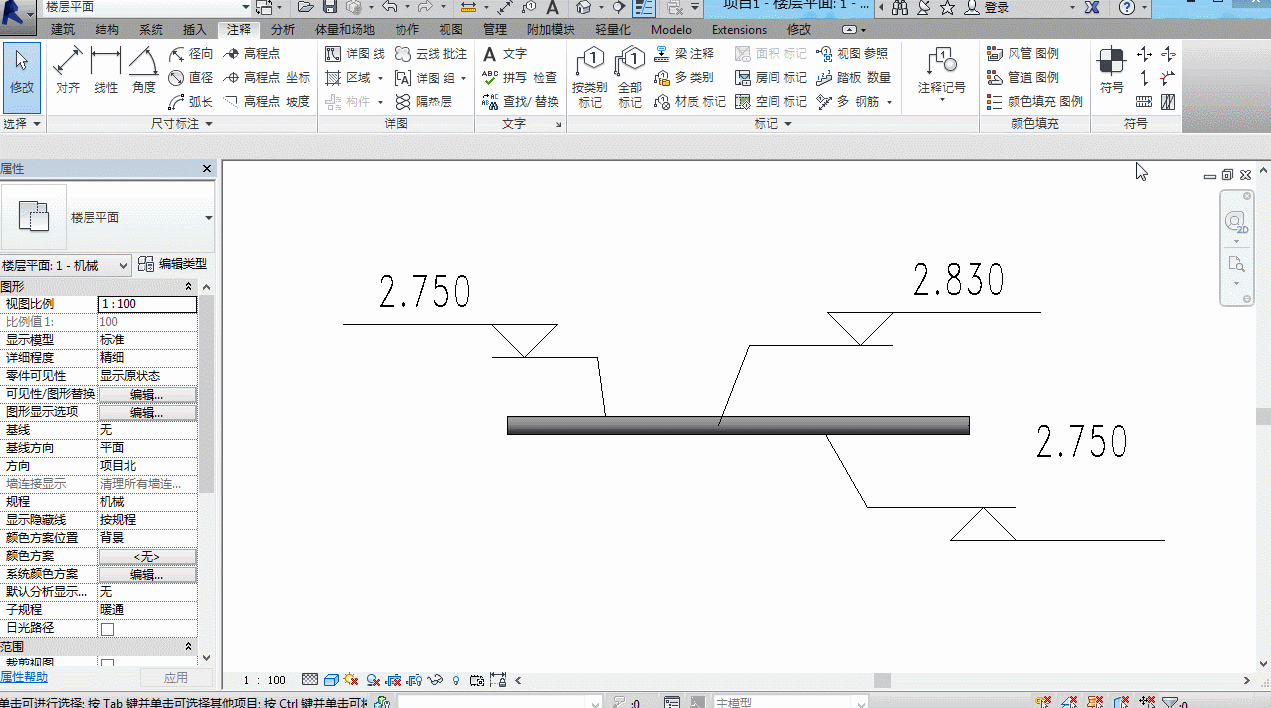Image resolution: width=1271 pixels, height=708 pixels.
Task: Click the 符号 symbol tool icon
Action: (x=1111, y=70)
